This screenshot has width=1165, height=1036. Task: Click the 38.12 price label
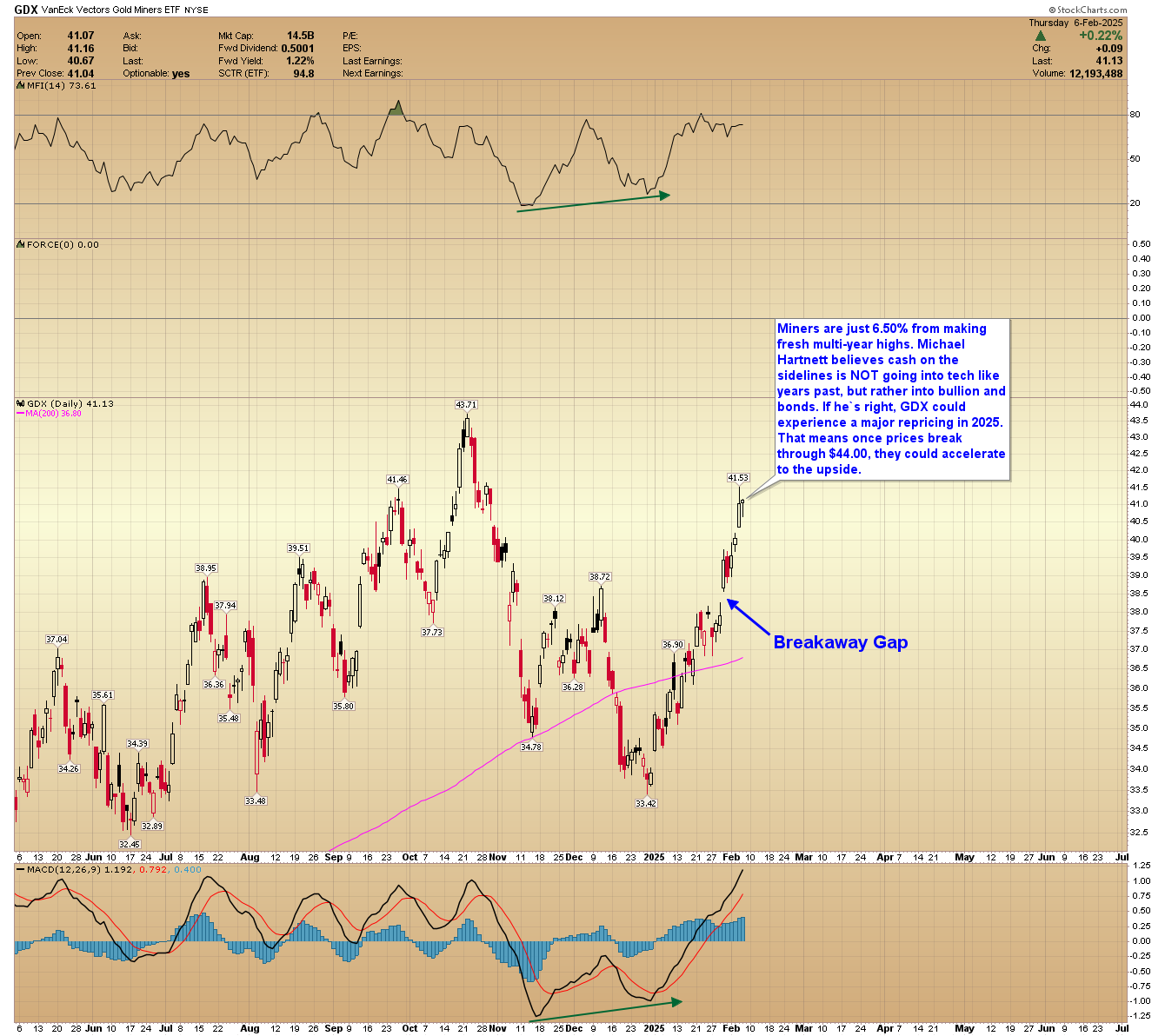[554, 598]
